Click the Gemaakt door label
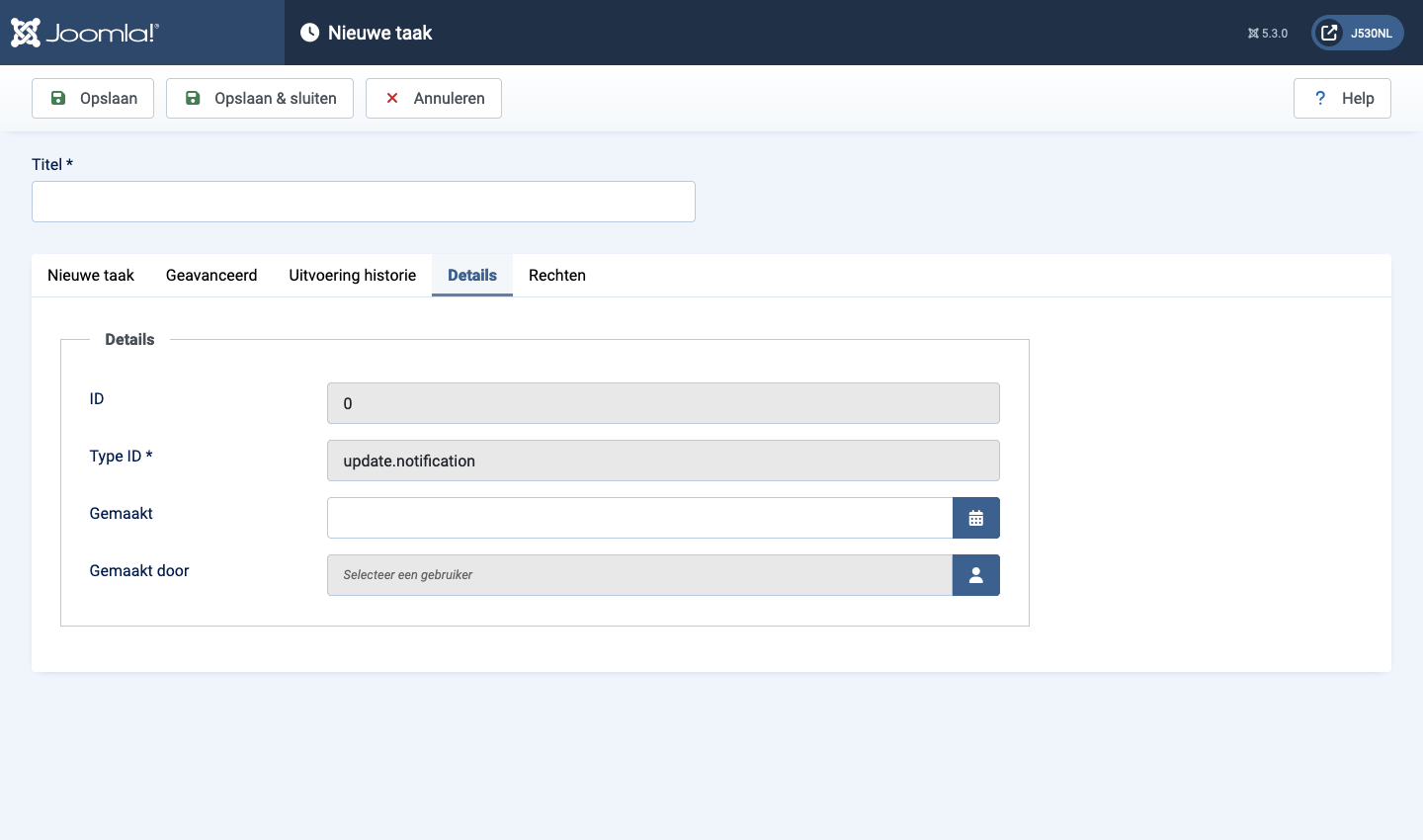1423x840 pixels. click(139, 570)
